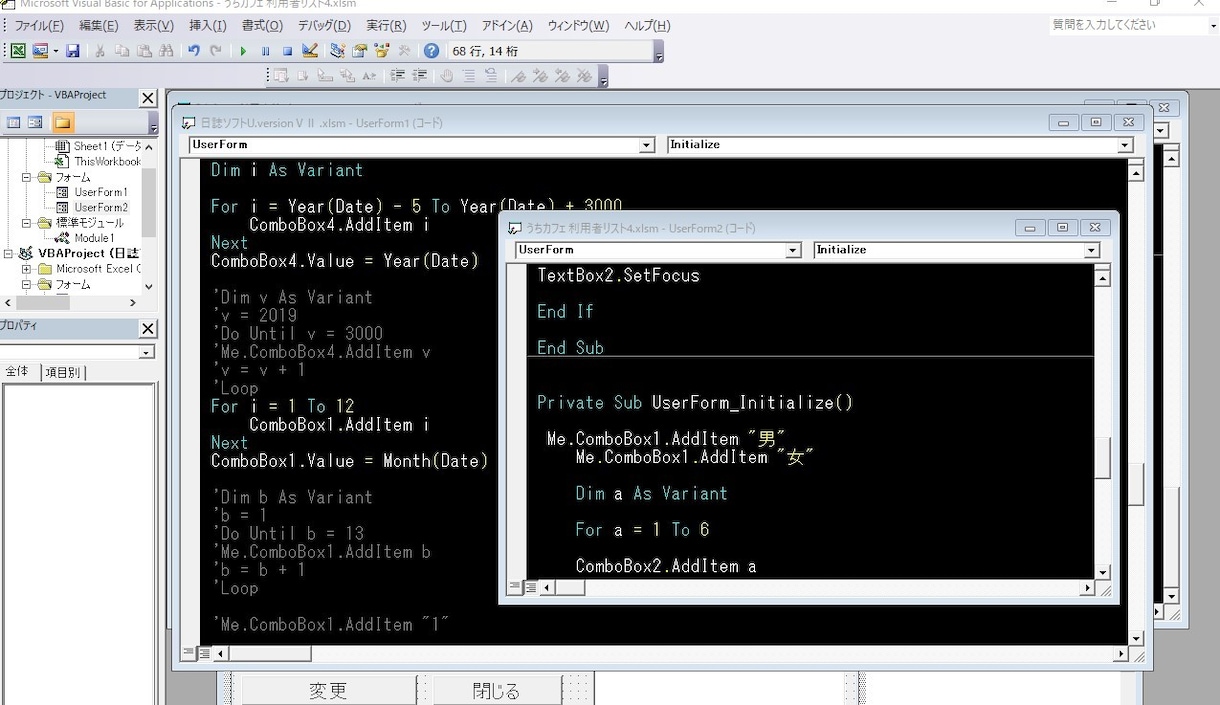Viewport: 1220px width, 705px height.
Task: Toggle Procedure View in UserForm1 code window
Action: click(x=189, y=654)
